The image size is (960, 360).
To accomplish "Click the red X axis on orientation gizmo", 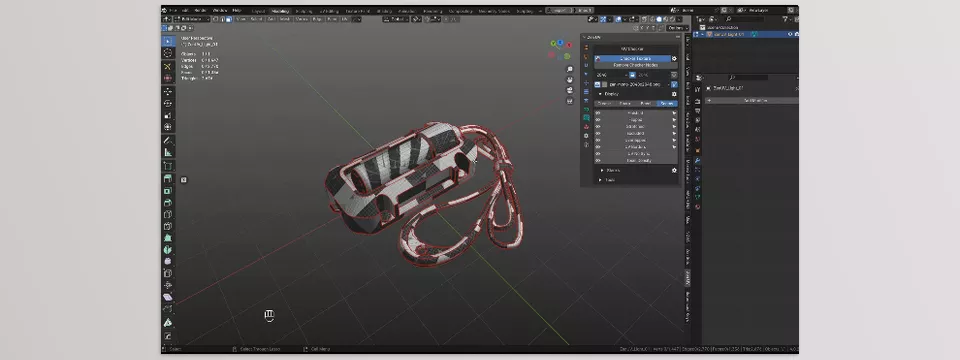I will coord(569,45).
